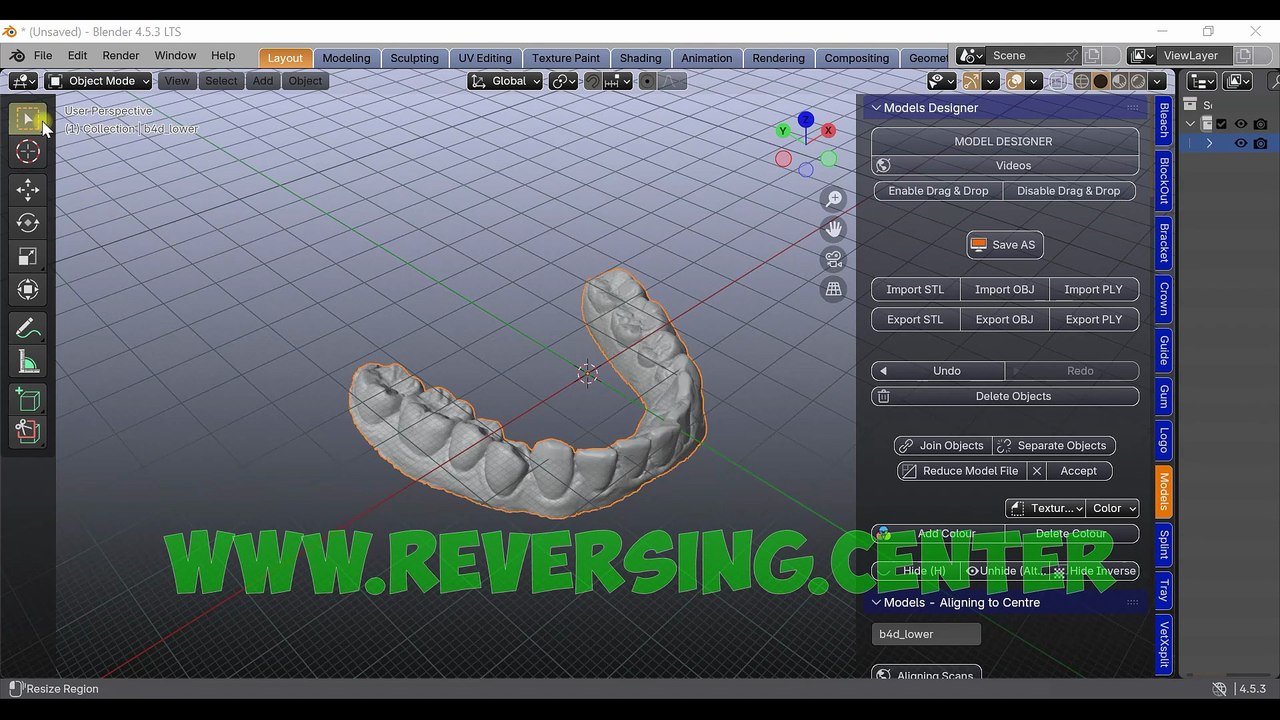Click the green Y axis gizmo ball

coord(783,131)
